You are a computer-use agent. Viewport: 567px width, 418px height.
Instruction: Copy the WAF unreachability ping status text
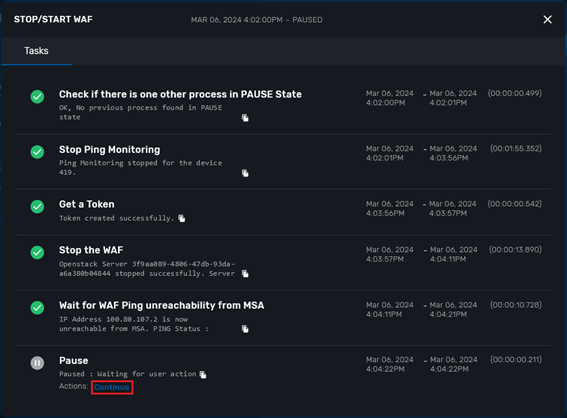tap(245, 329)
